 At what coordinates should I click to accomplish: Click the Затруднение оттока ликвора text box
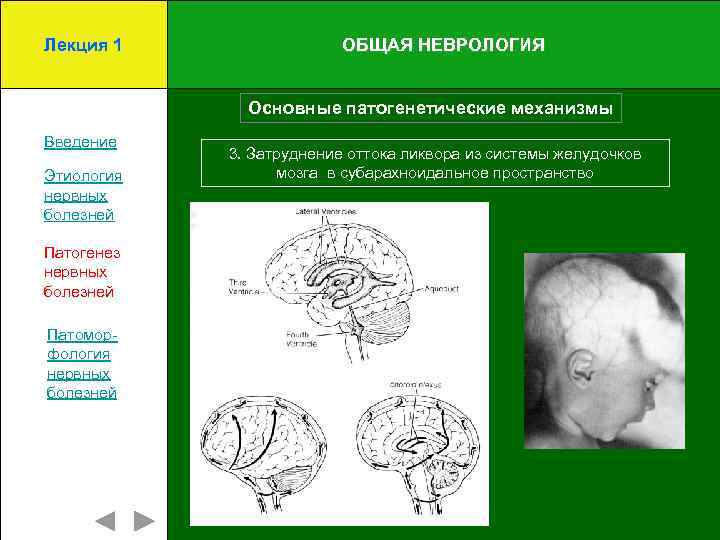[x=435, y=163]
